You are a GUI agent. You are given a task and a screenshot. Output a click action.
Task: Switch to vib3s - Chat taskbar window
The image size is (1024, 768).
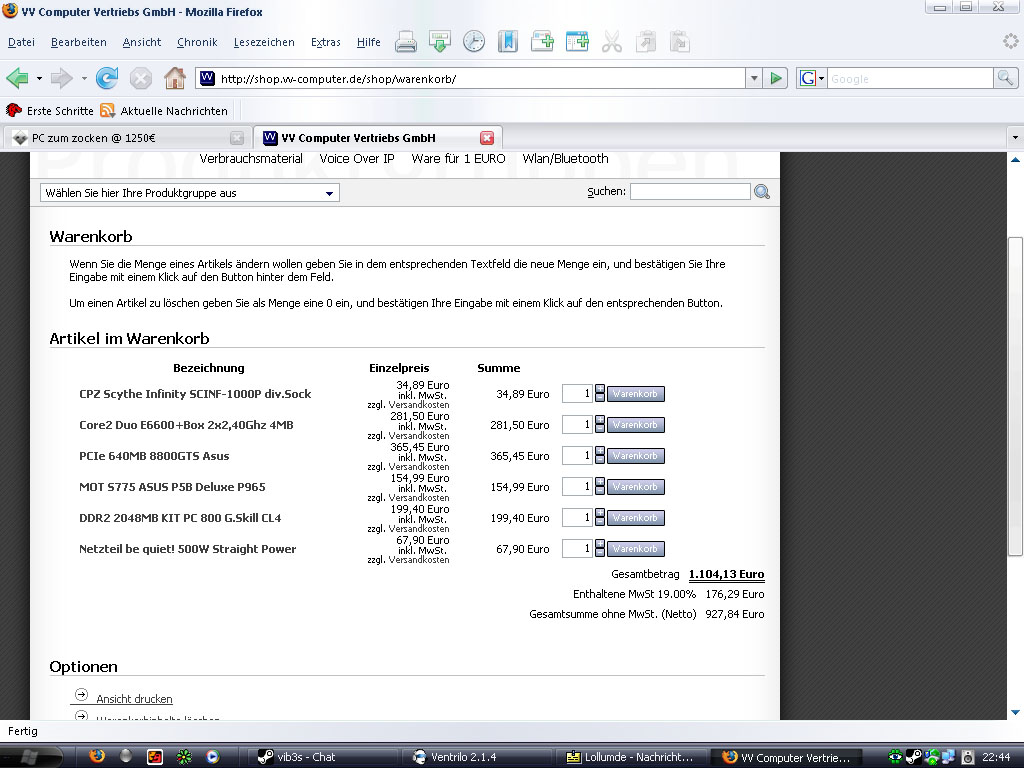pyautogui.click(x=323, y=757)
